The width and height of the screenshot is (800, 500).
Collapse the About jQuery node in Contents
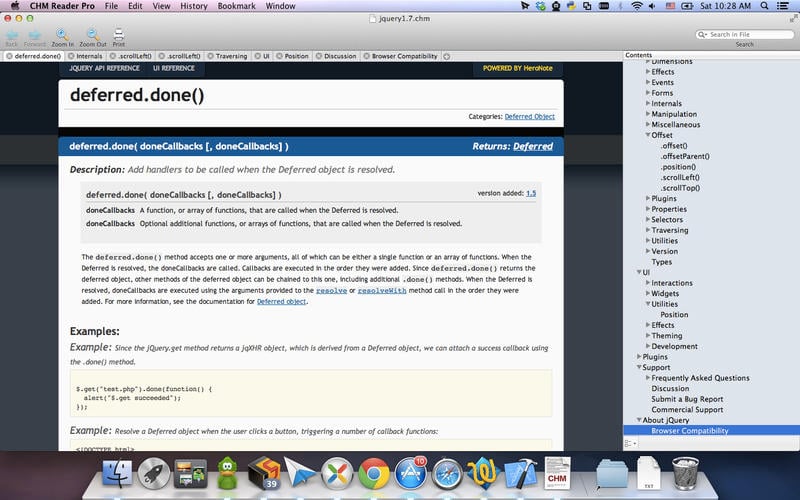tap(639, 420)
